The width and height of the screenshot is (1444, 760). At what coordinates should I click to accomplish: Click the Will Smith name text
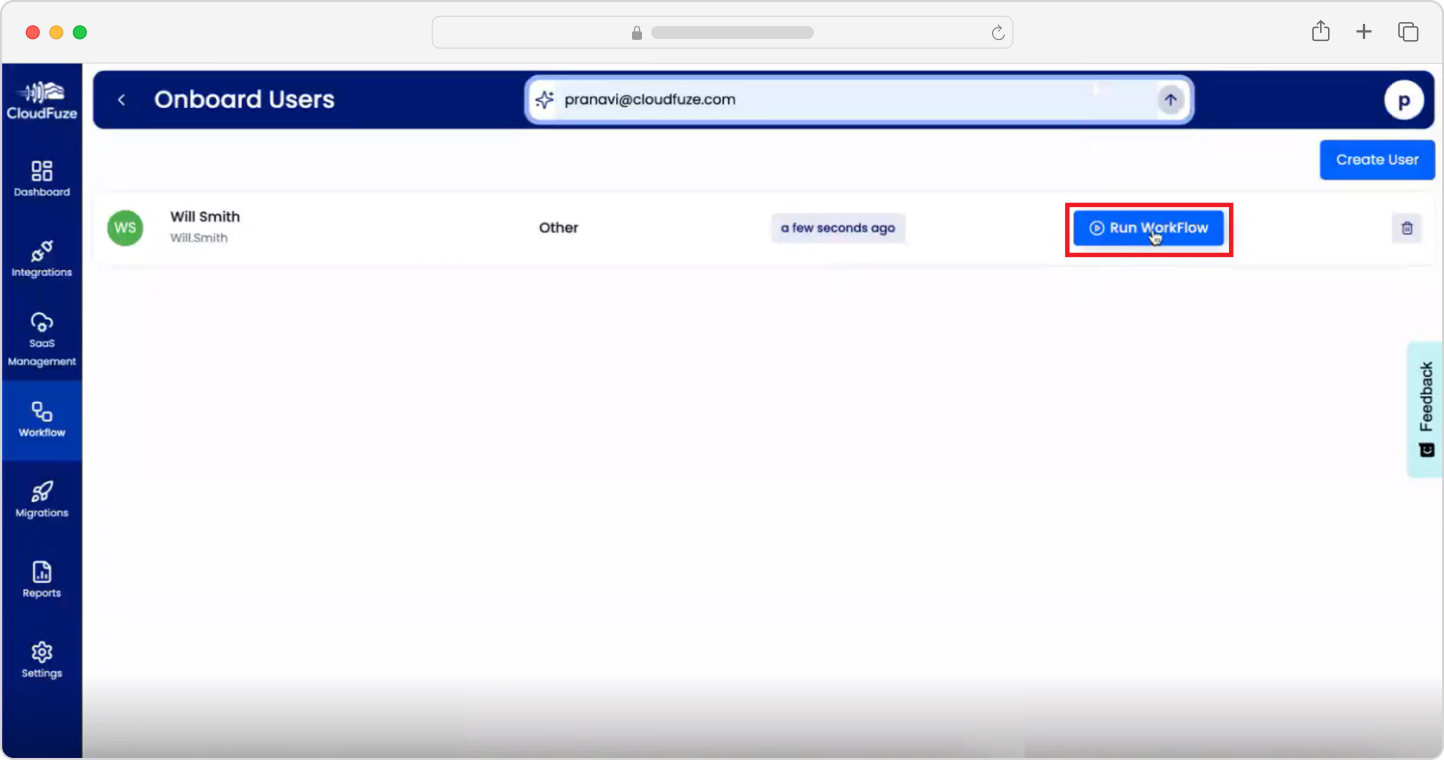click(x=205, y=217)
